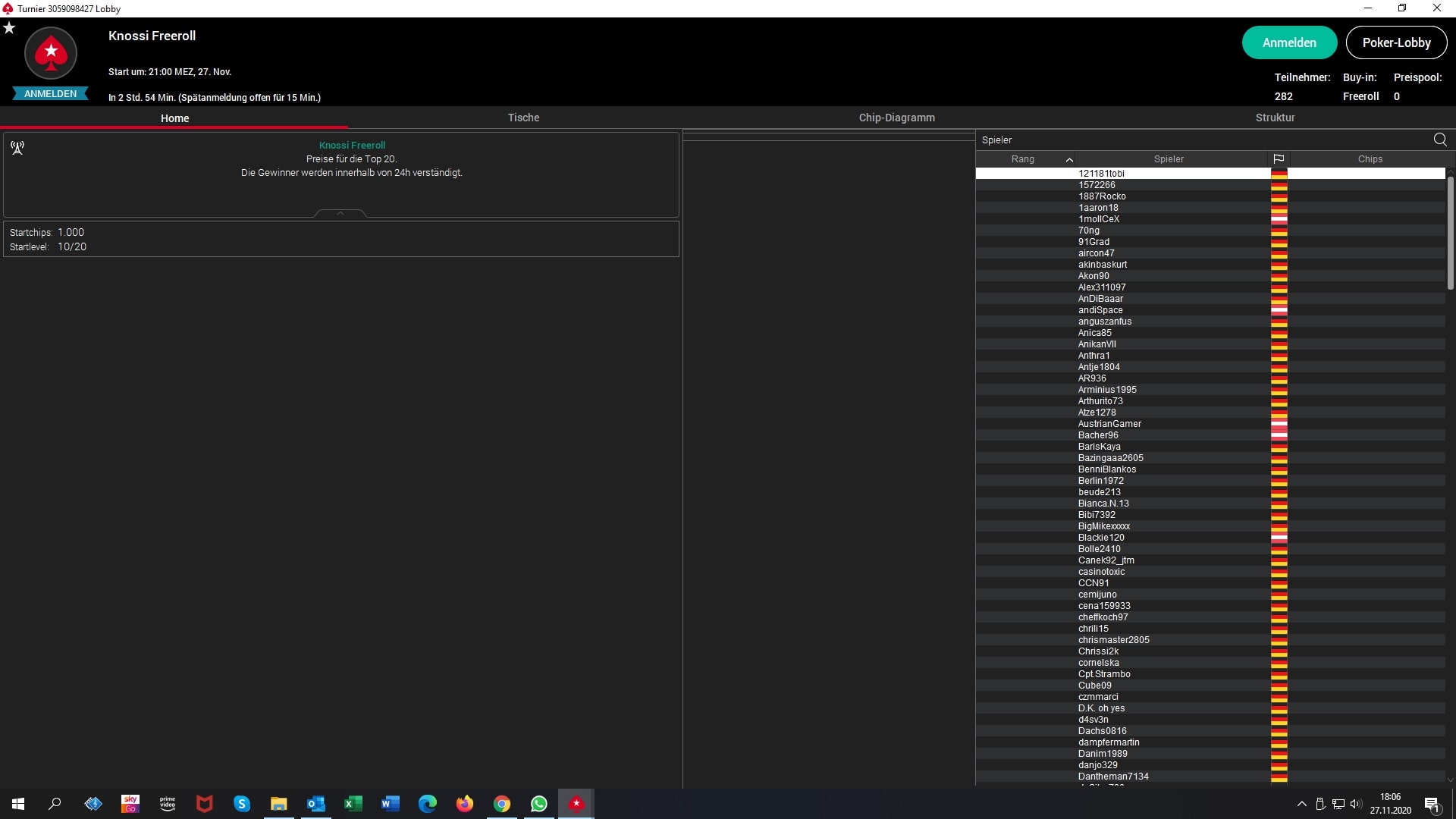Open Word from taskbar
1456x819 pixels.
pos(391,804)
